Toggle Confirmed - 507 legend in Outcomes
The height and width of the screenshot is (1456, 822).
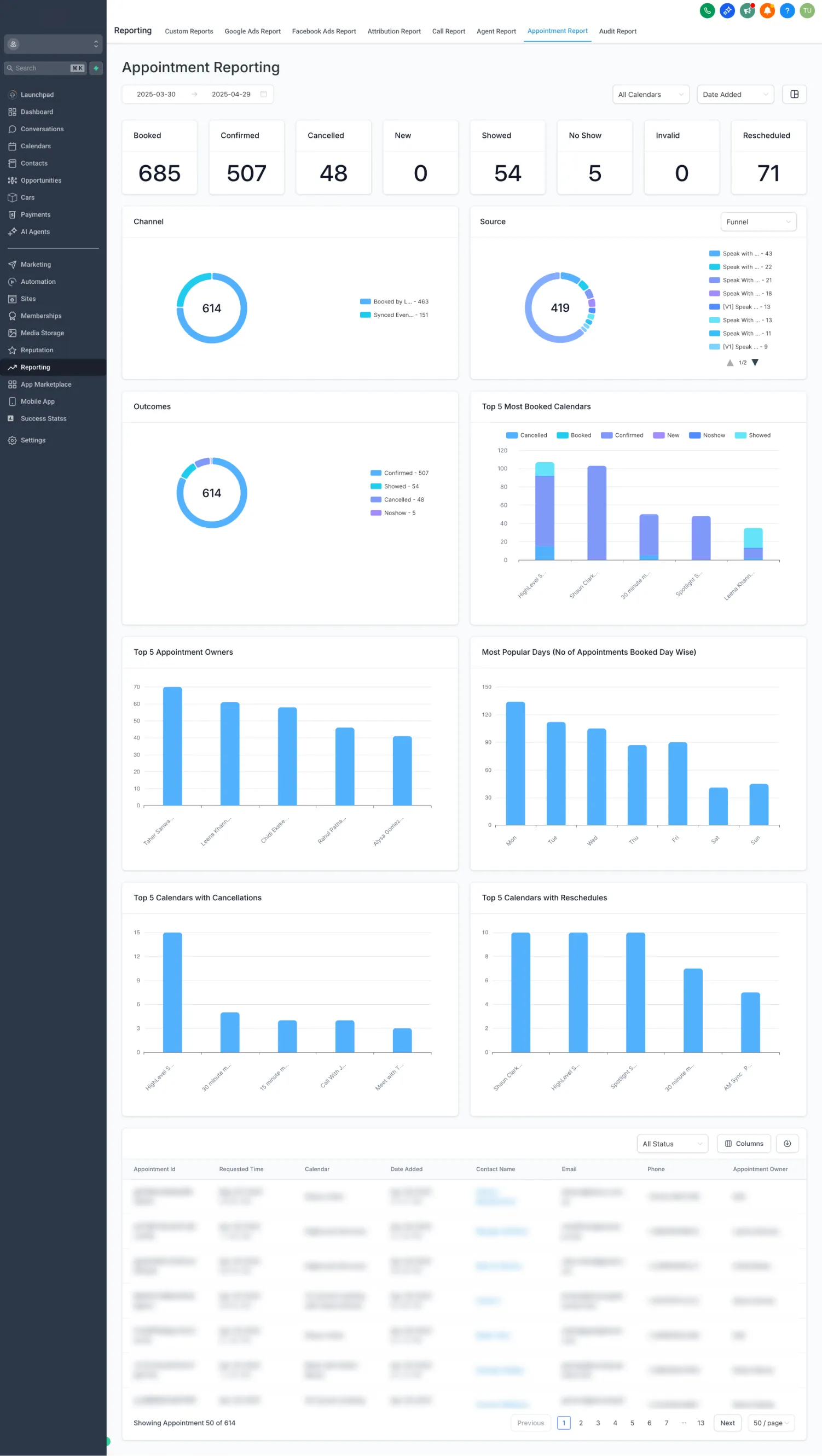click(x=400, y=473)
